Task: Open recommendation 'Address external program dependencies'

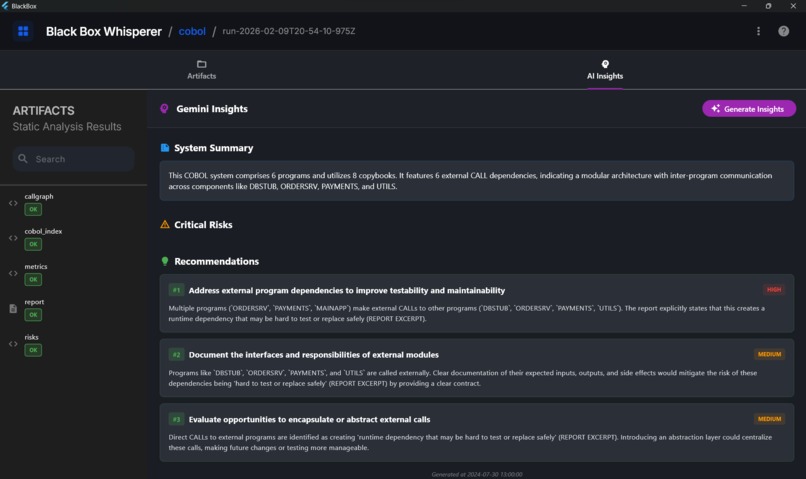Action: (477, 303)
